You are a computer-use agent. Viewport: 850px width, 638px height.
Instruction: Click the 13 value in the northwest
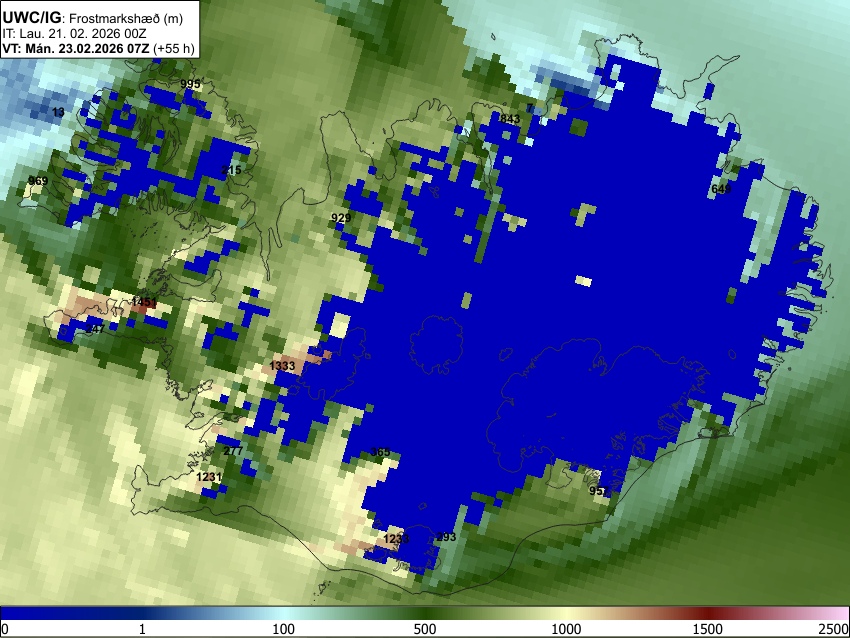59,112
